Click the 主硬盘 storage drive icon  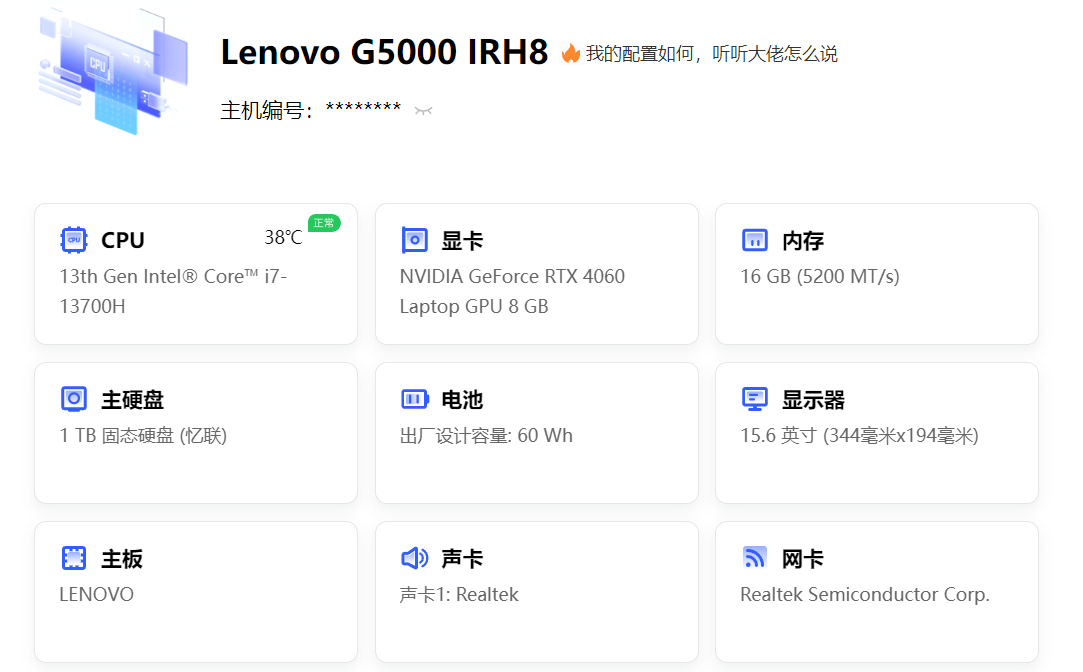pos(73,398)
